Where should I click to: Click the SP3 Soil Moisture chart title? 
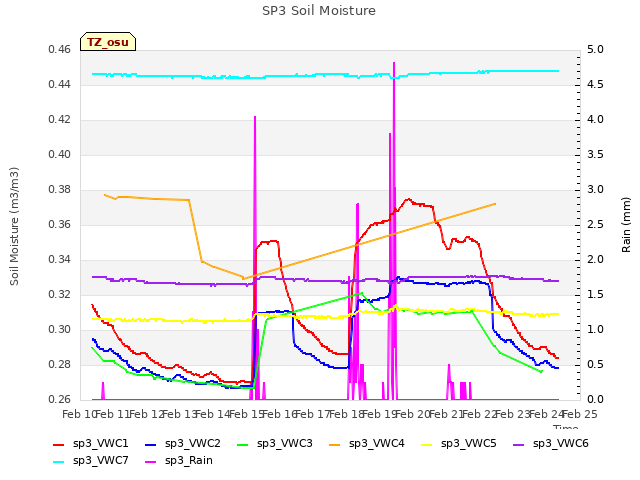click(x=319, y=11)
